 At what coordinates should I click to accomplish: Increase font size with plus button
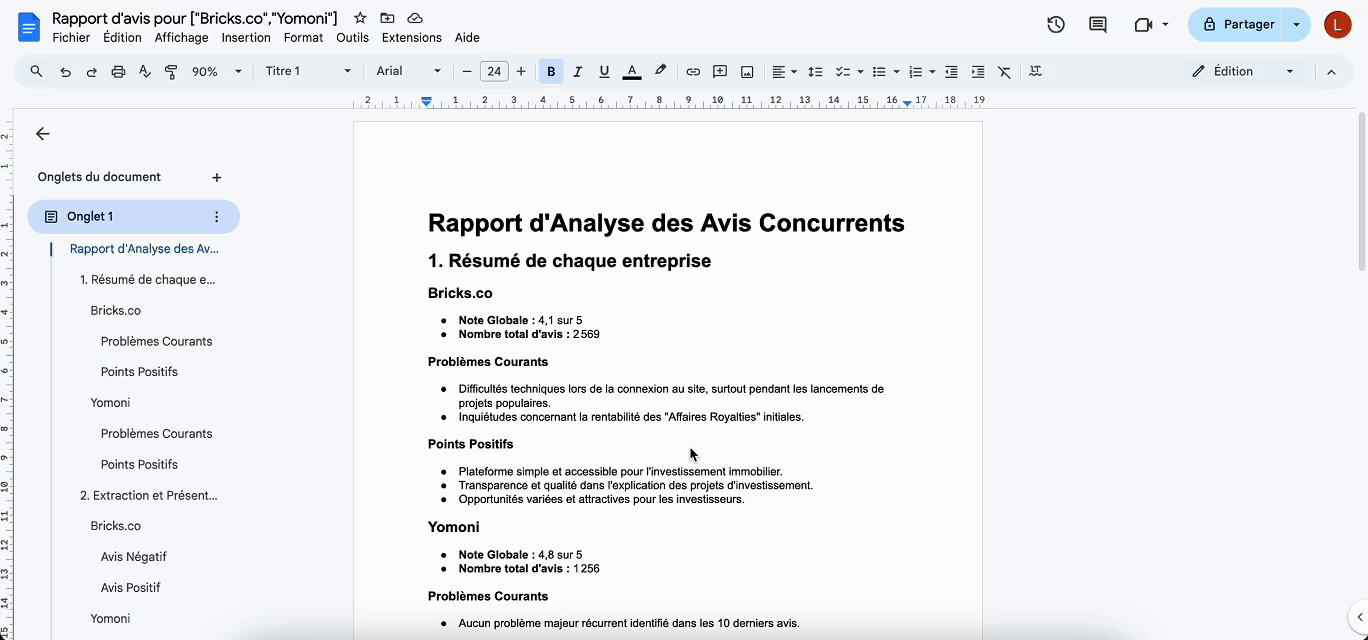[x=521, y=71]
